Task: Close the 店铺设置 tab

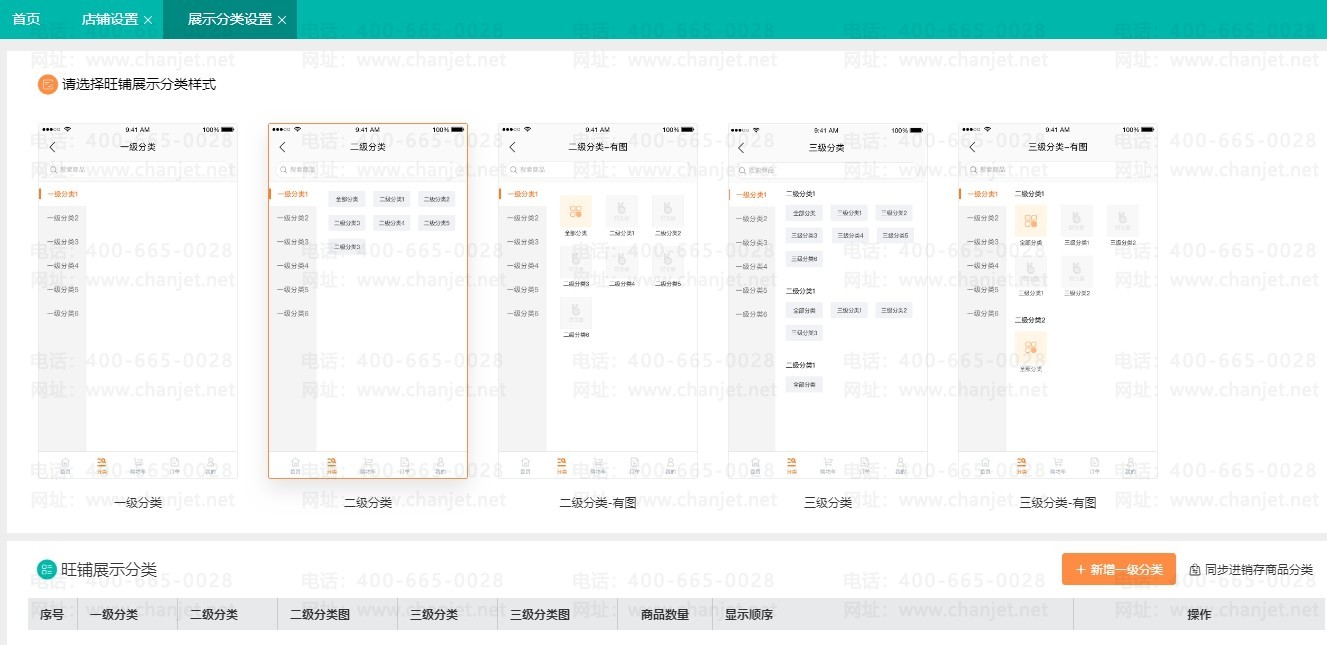Action: coord(148,20)
